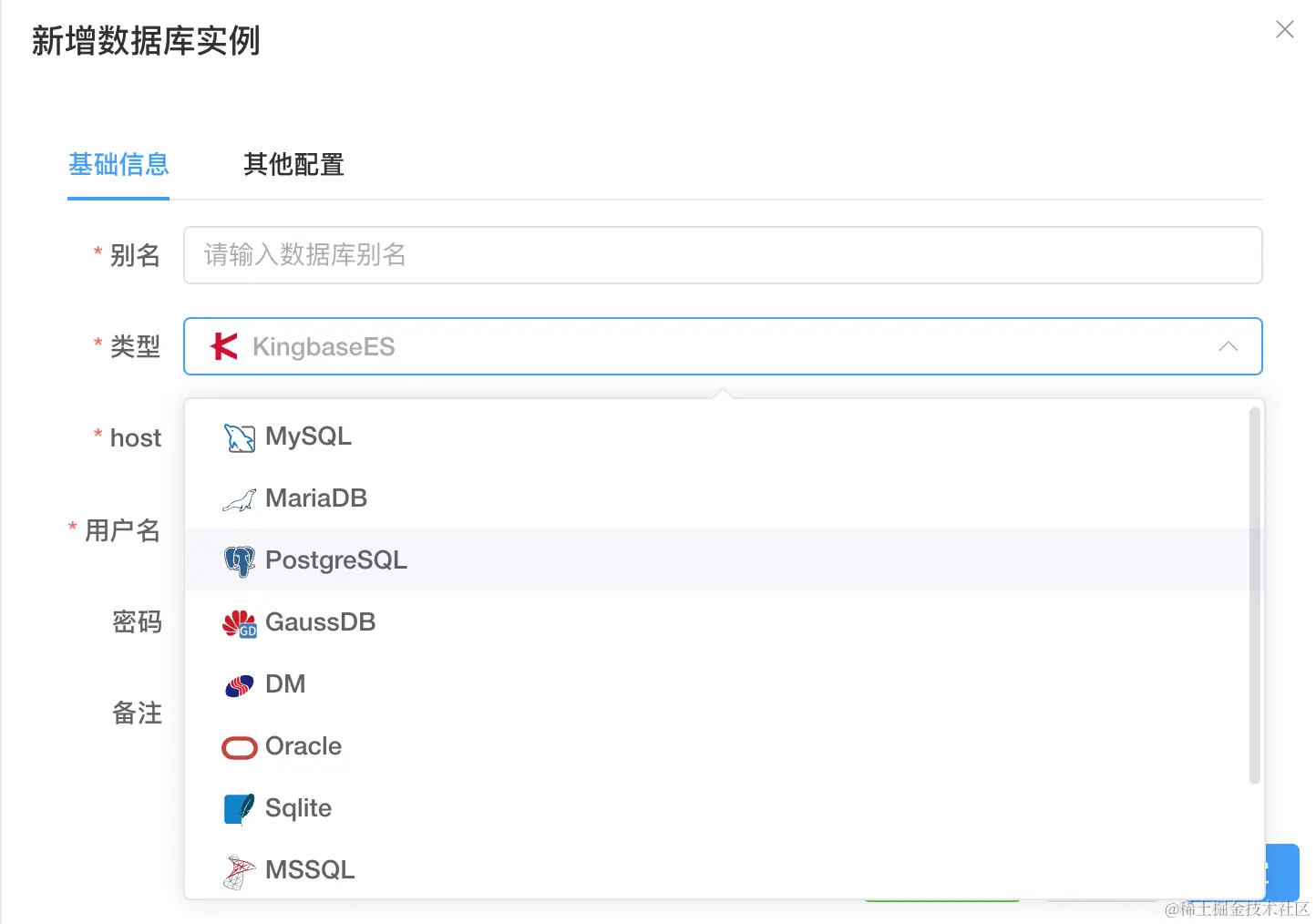The image size is (1316, 924).
Task: Collapse the type dropdown via its chevron
Action: [1229, 346]
